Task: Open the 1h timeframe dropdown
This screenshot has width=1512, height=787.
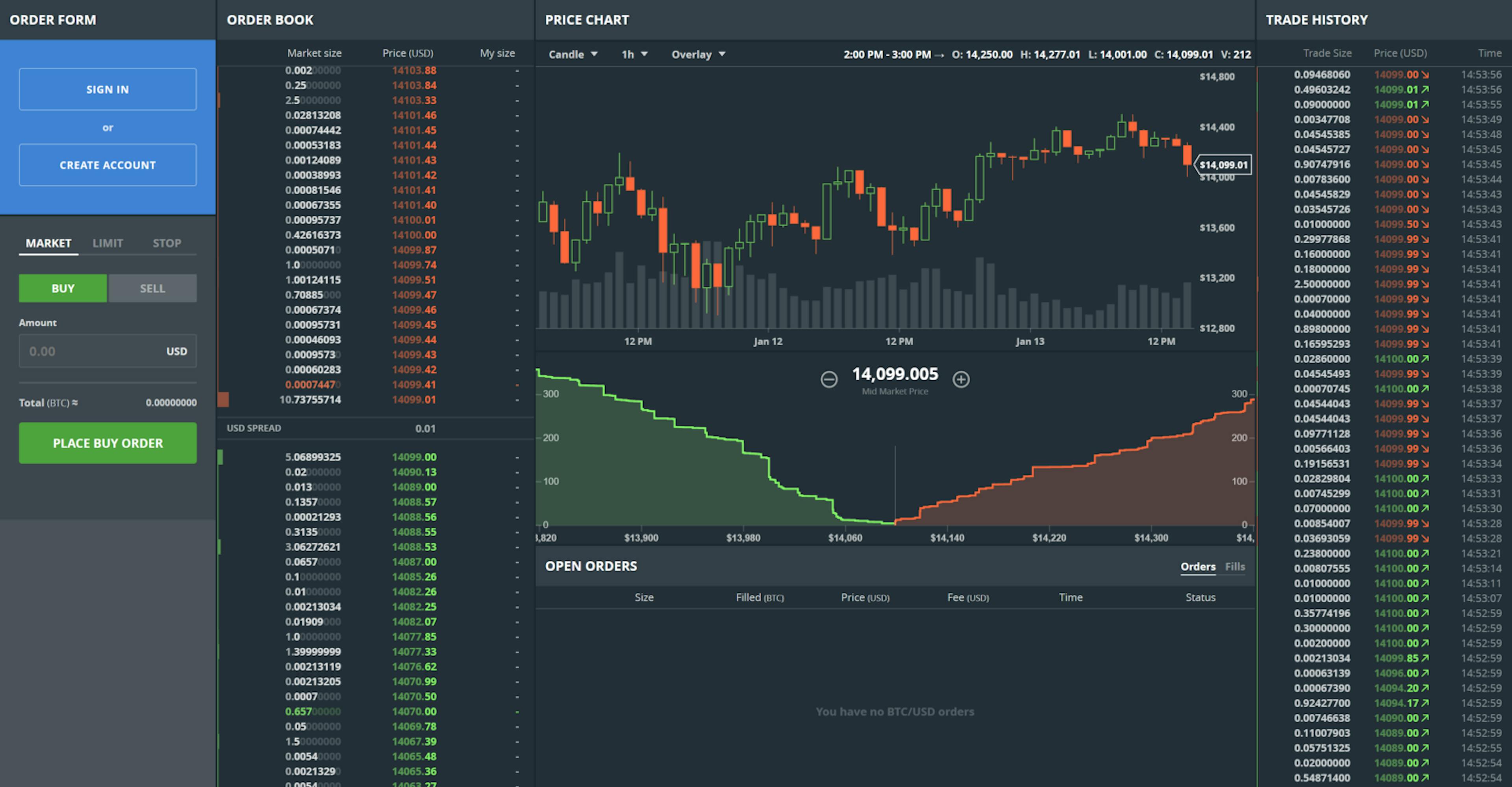Action: pos(633,54)
